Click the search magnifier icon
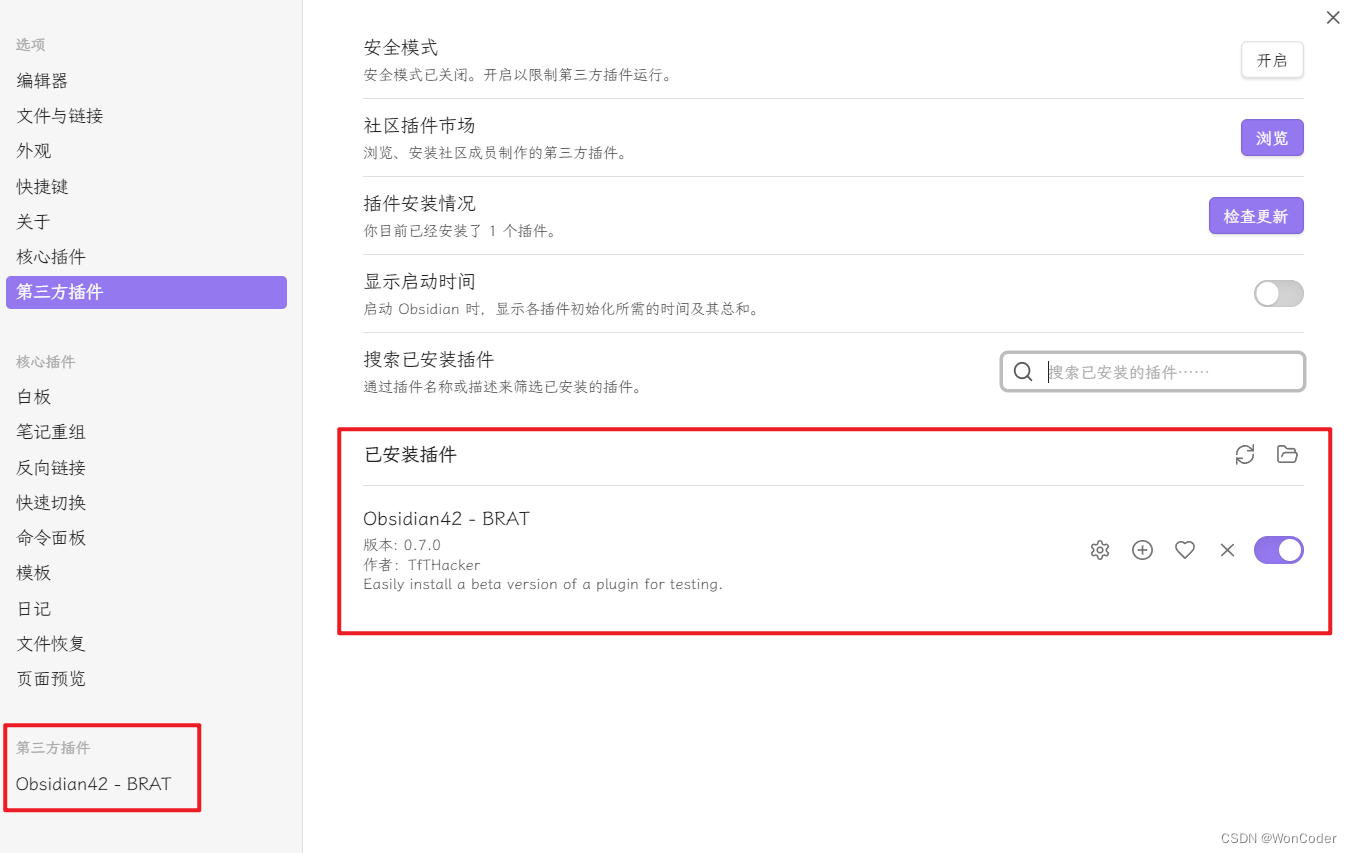1352x853 pixels. click(x=1023, y=372)
